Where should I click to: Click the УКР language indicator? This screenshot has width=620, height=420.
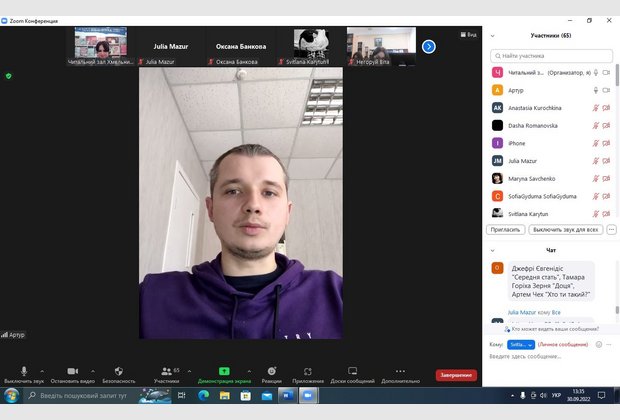click(x=556, y=395)
